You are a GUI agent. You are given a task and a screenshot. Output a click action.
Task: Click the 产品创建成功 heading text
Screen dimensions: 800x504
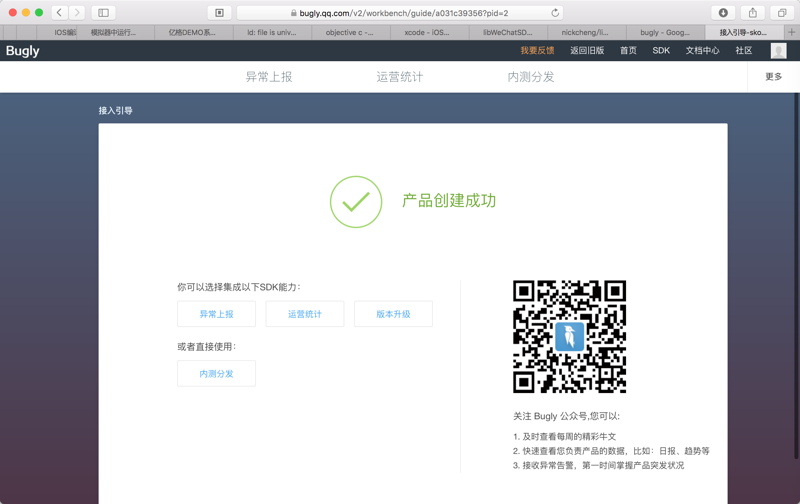point(449,201)
